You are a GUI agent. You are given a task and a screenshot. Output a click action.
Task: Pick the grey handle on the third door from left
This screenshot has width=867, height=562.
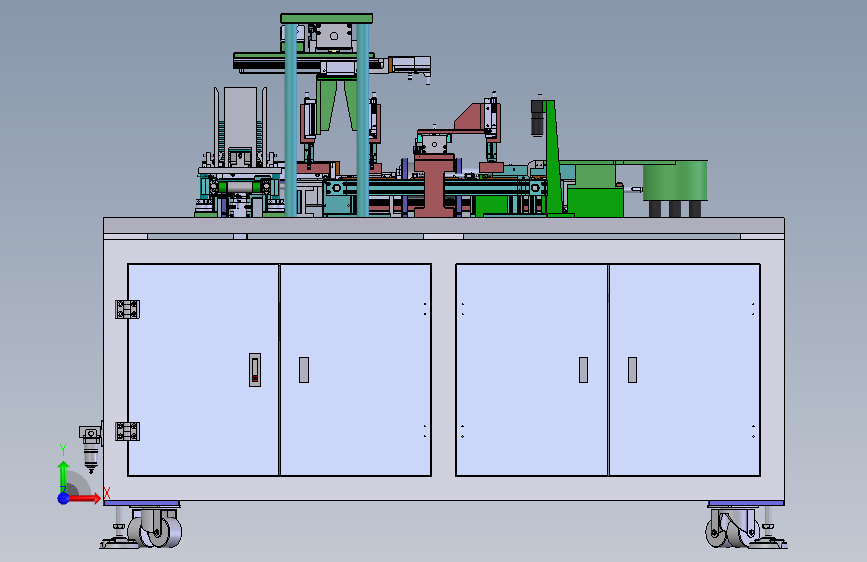coord(583,370)
